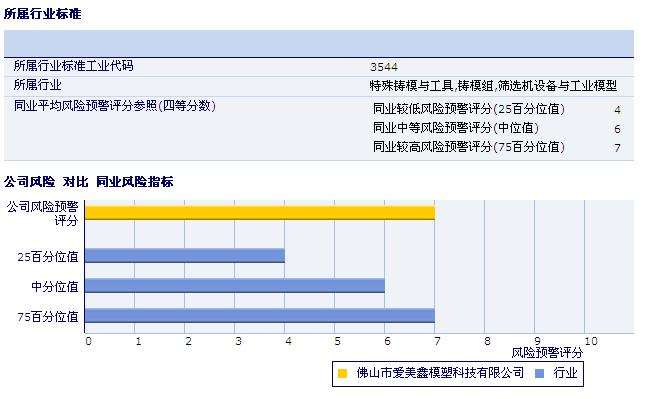Click 同业较低风险预警评分(25百分位值) row
Screen dimensions: 665x399
pos(497,109)
